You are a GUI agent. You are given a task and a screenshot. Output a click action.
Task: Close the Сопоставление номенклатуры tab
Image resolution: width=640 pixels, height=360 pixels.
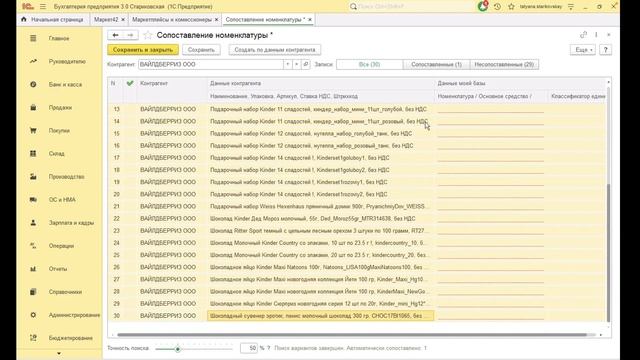310,19
